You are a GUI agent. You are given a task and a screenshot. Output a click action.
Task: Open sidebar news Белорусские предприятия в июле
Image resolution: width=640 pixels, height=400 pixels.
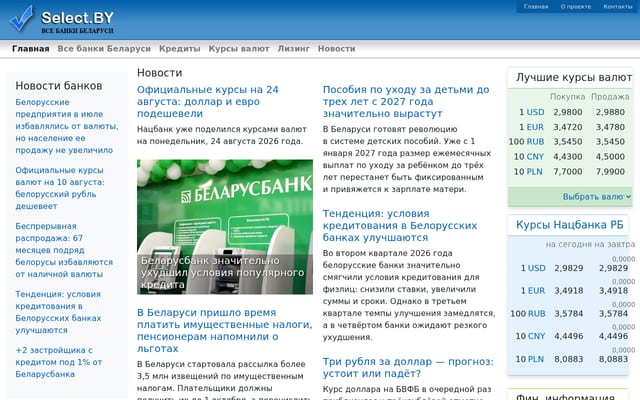pos(67,126)
